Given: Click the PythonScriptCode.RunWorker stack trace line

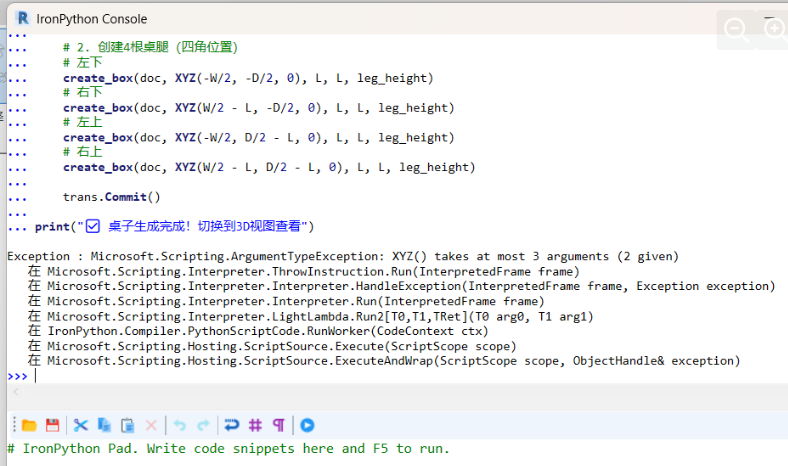Looking at the screenshot, I should click(258, 331).
